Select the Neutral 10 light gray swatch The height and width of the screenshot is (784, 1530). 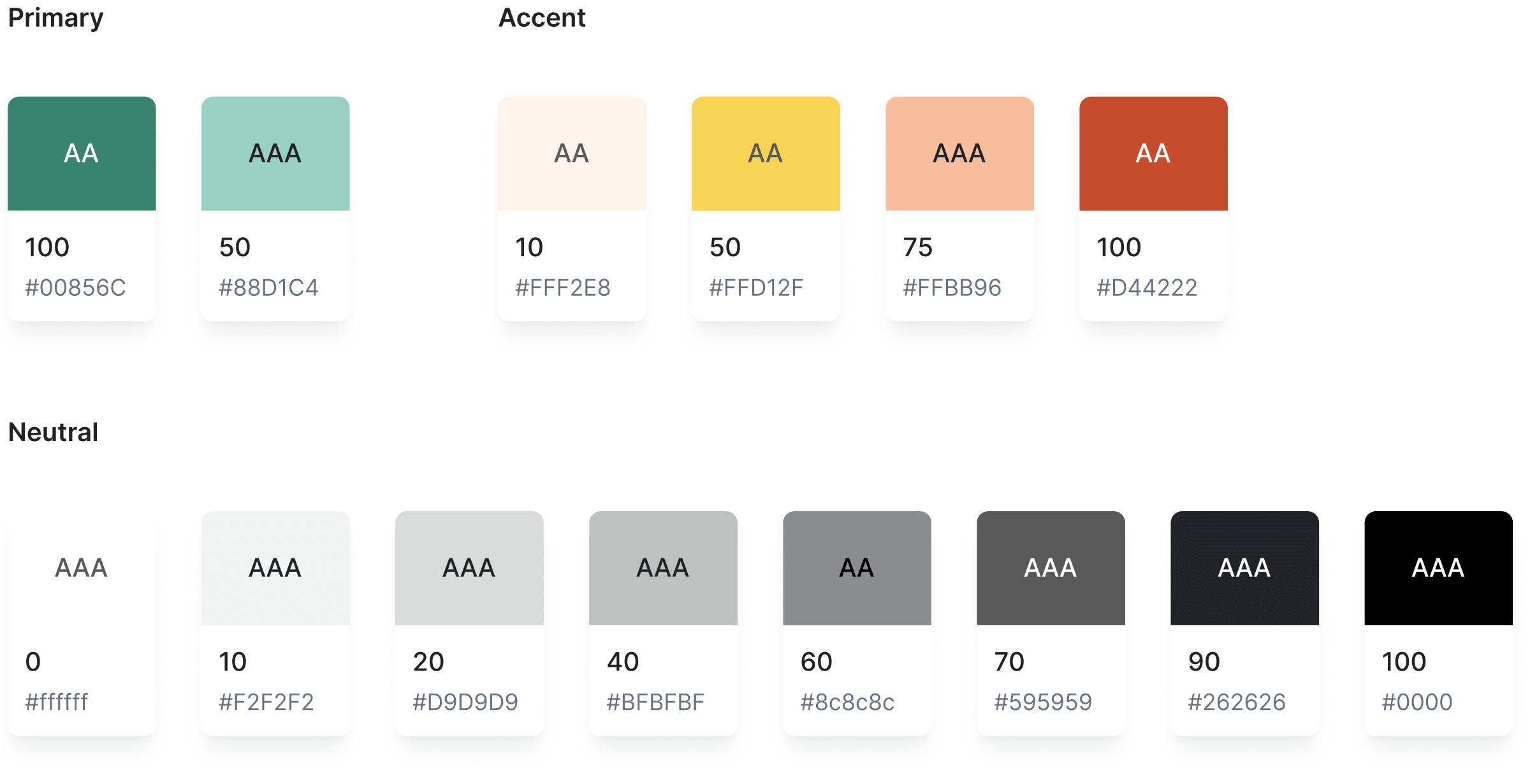tap(275, 568)
